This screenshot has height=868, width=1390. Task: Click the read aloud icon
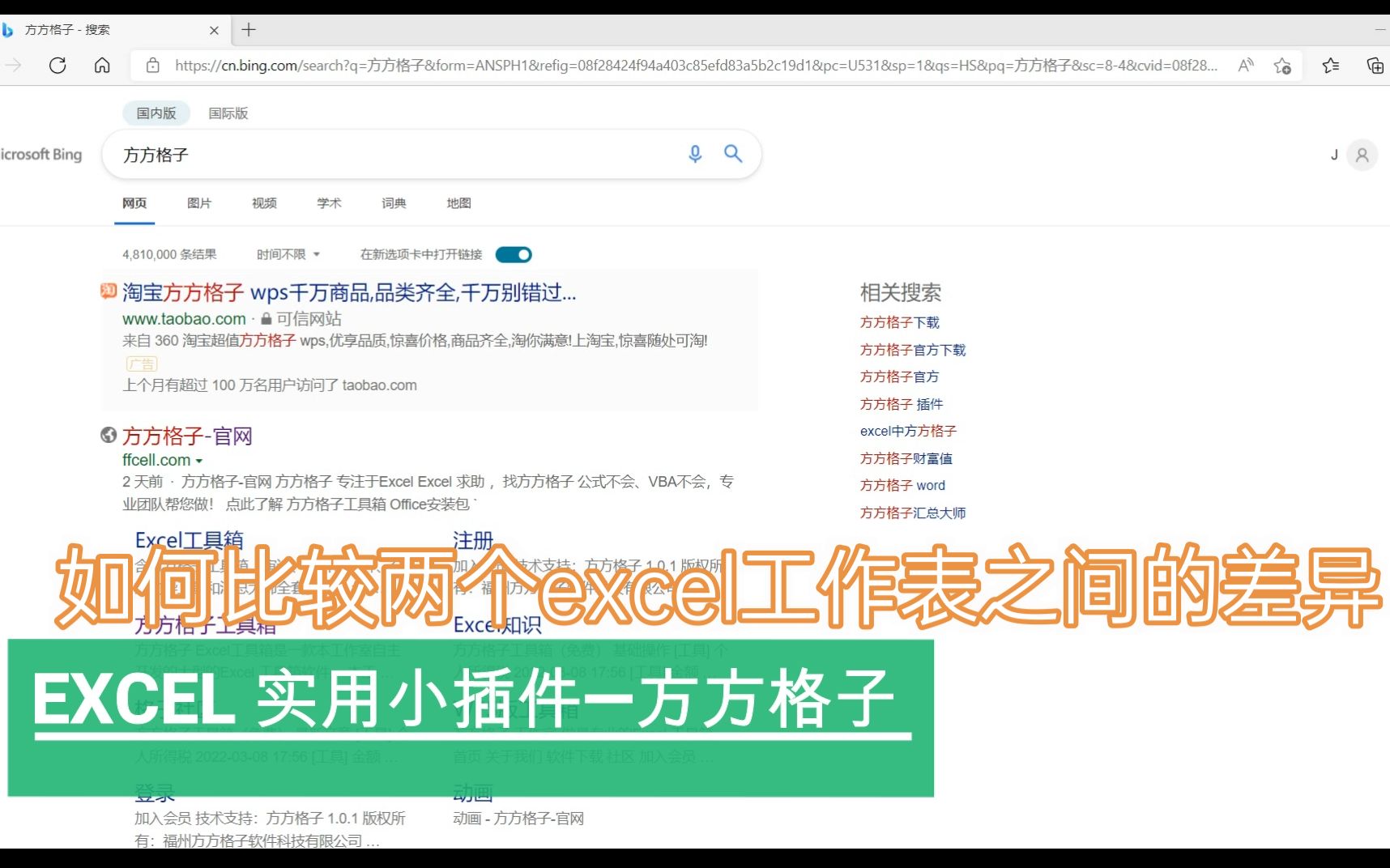coord(1246,66)
